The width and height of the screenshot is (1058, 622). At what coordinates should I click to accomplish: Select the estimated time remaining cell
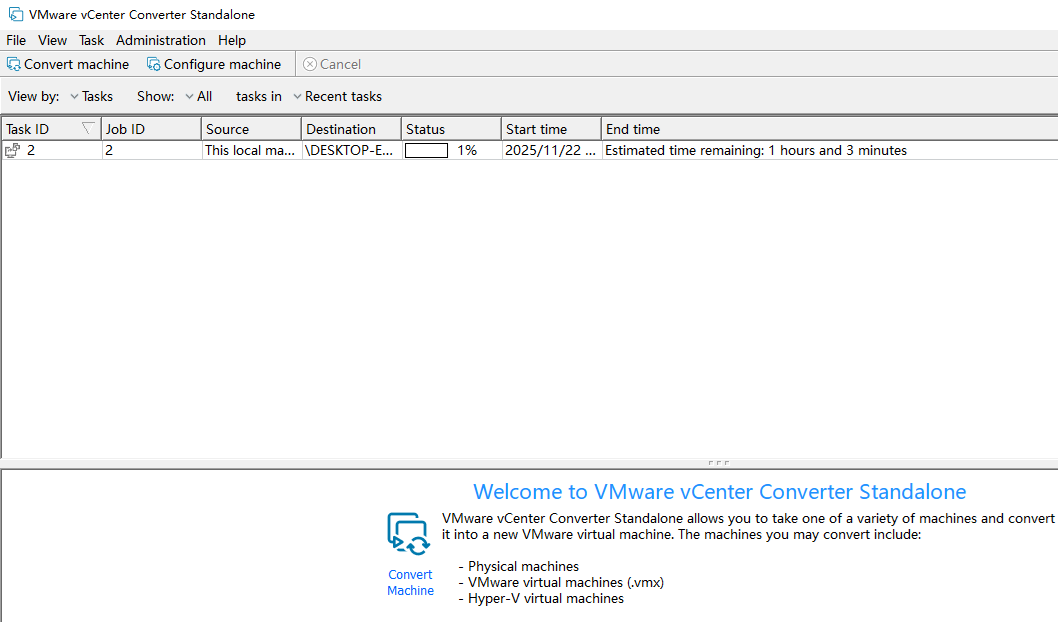click(x=756, y=151)
